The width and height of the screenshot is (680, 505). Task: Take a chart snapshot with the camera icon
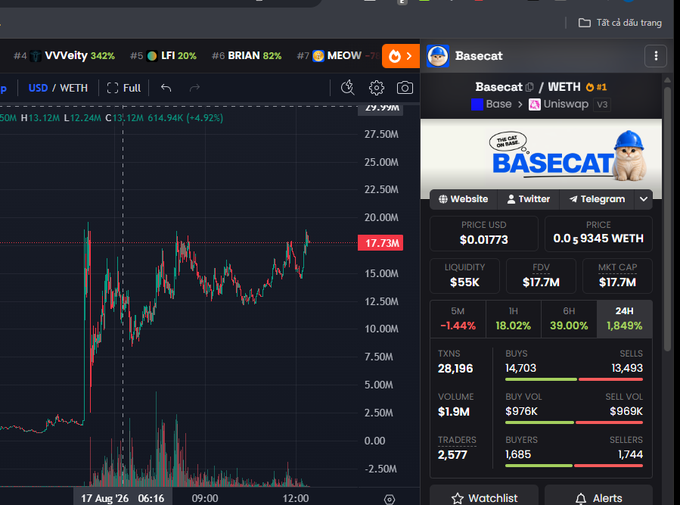point(405,88)
